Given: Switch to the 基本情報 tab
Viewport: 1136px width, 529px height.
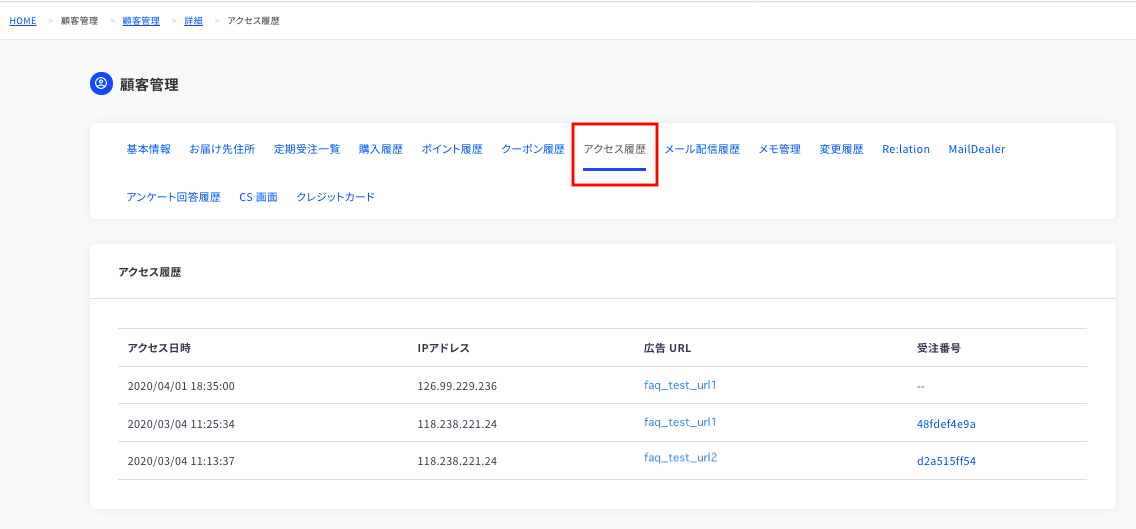Looking at the screenshot, I should pyautogui.click(x=149, y=149).
